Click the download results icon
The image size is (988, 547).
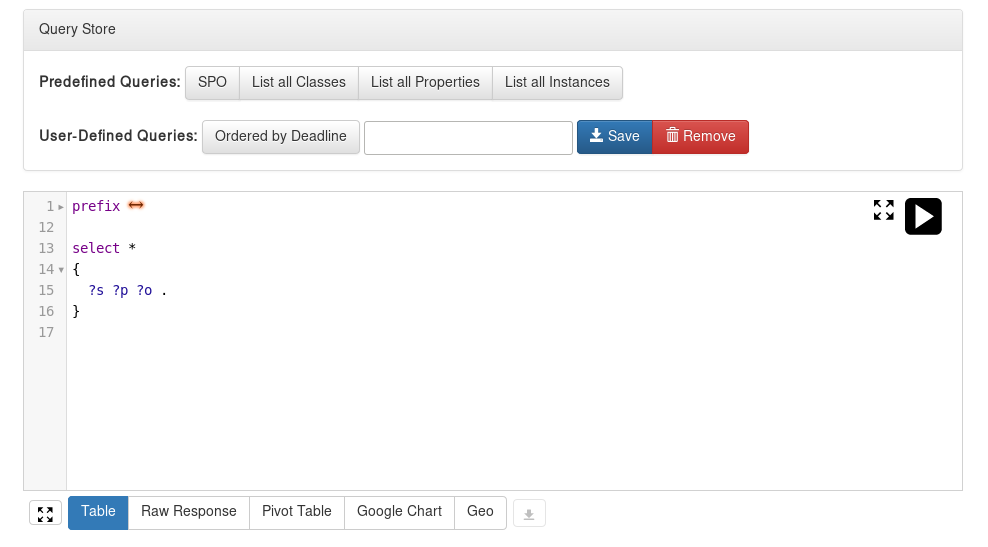point(529,513)
